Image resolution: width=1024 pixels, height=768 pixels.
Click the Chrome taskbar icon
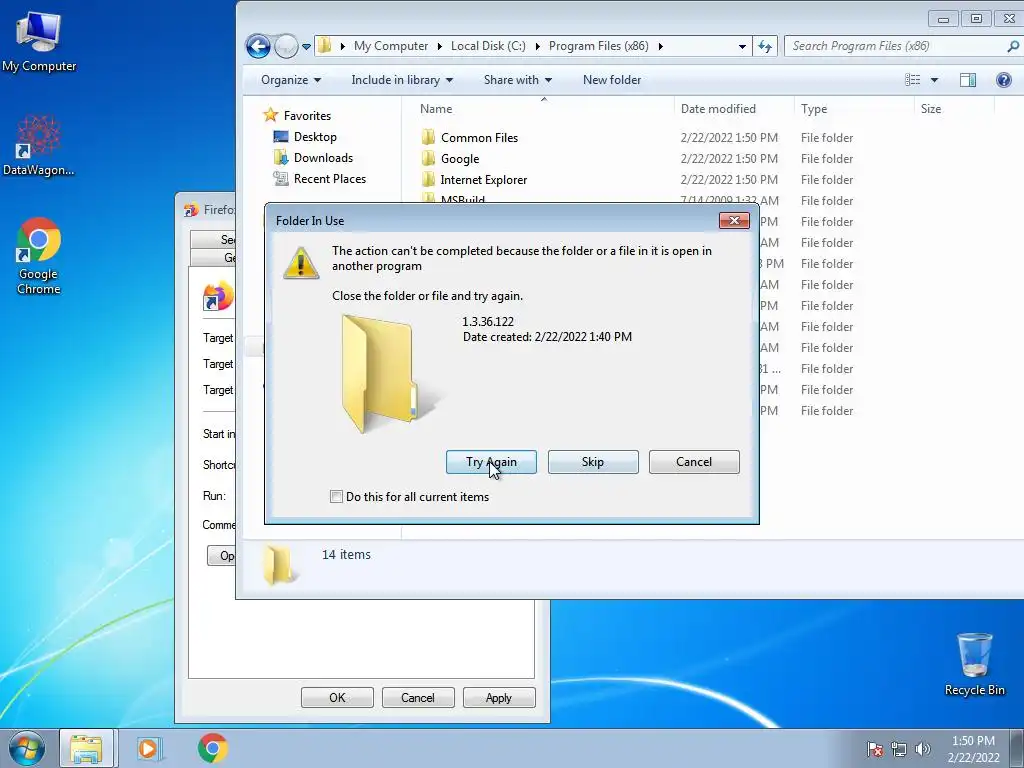213,748
